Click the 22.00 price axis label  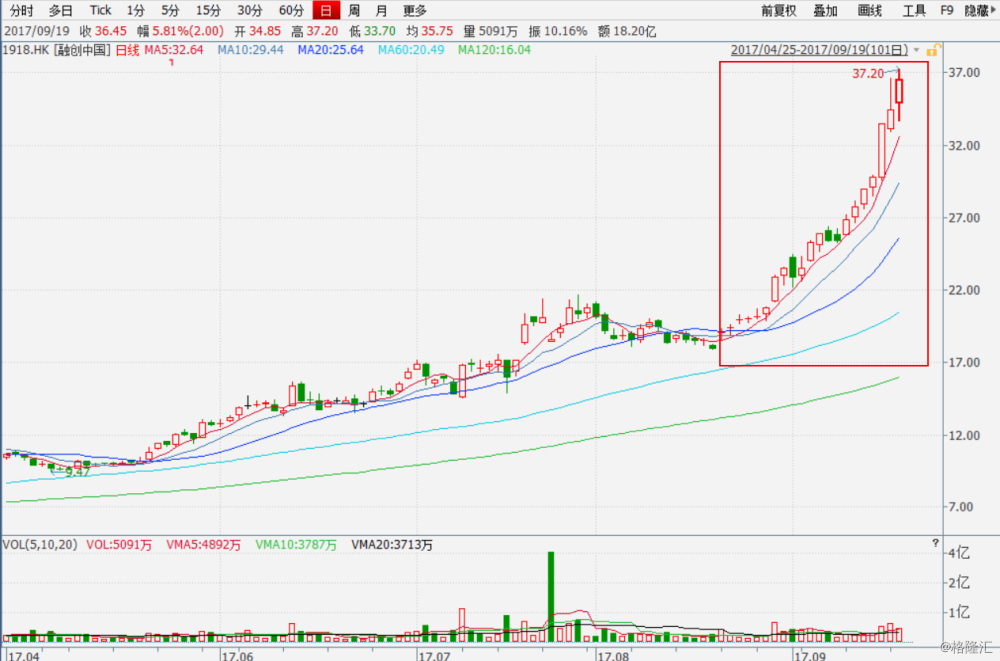[x=964, y=290]
